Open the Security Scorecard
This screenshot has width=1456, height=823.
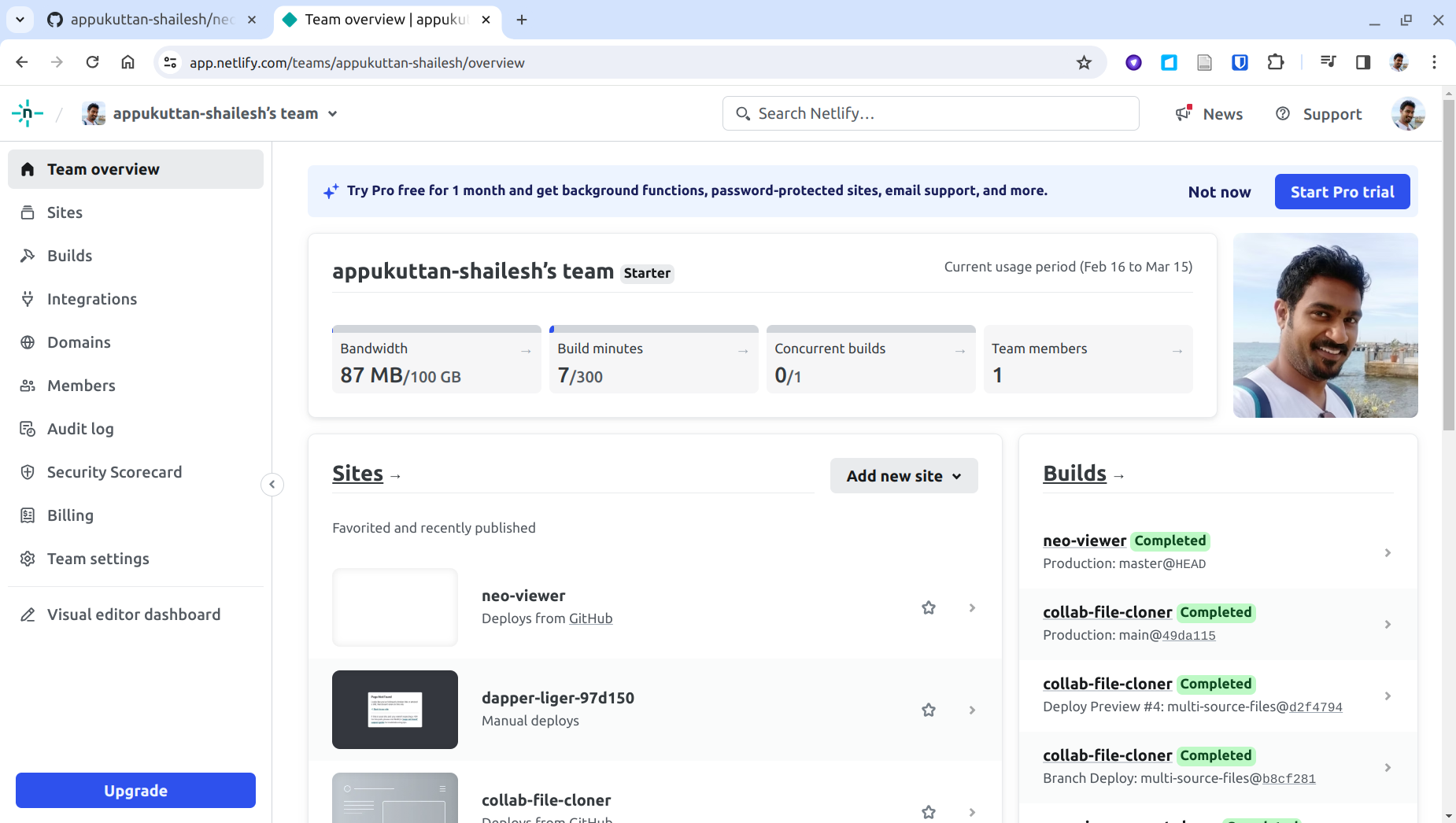coord(115,471)
